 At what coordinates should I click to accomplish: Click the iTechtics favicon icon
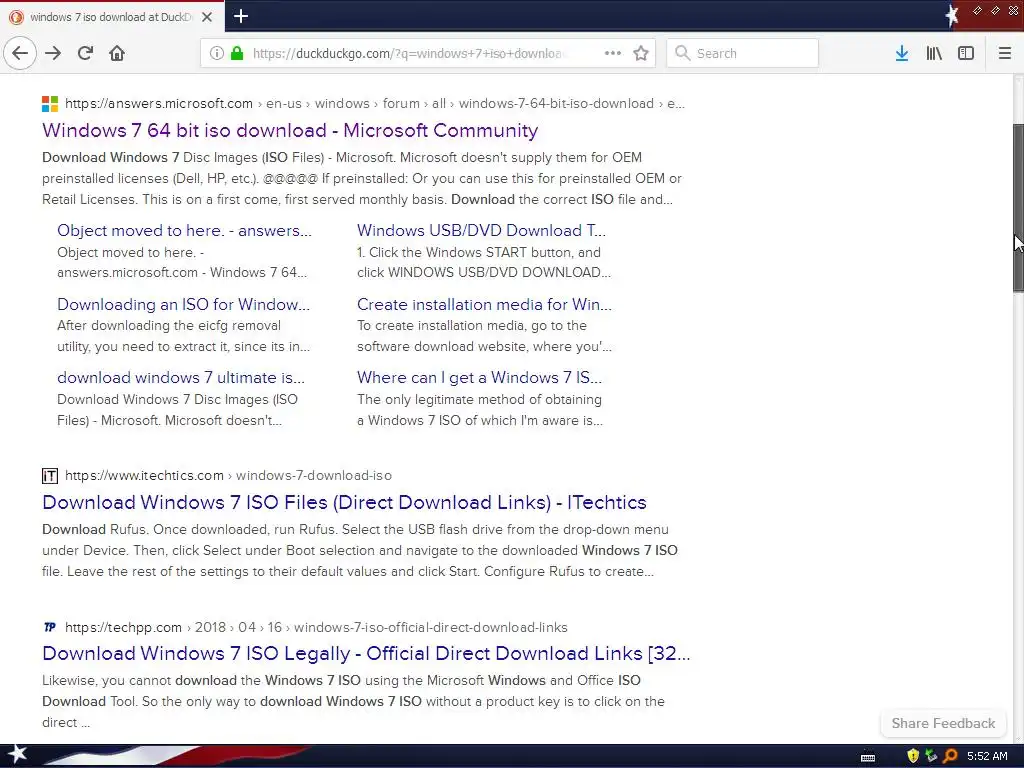point(50,475)
